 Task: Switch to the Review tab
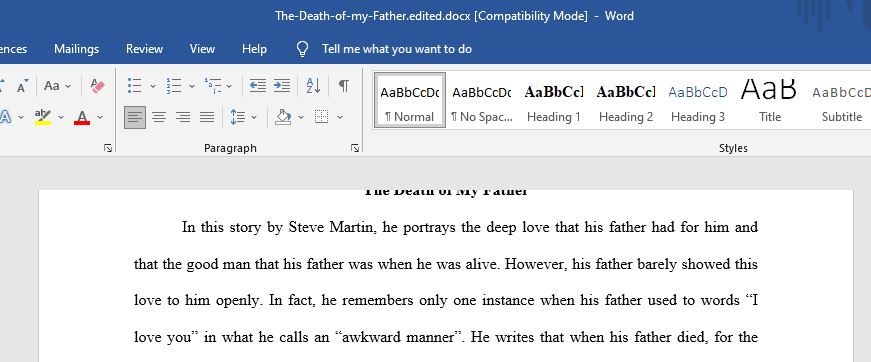click(144, 49)
